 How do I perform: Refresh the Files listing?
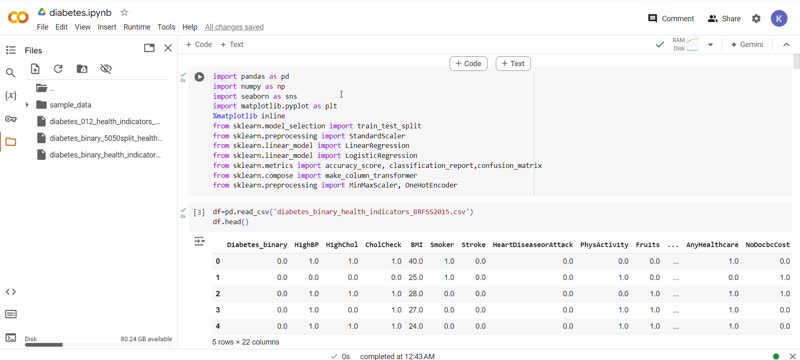coord(58,69)
